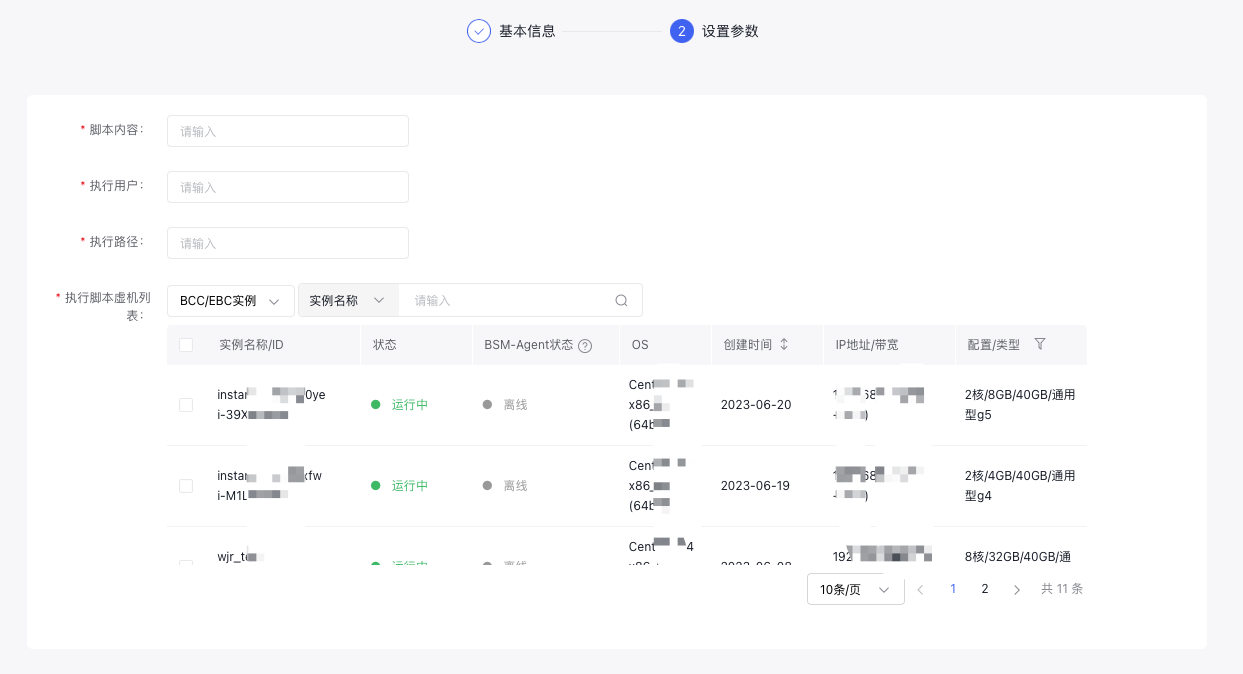Focus the 执行路径 input field
1243x674 pixels.
click(288, 243)
